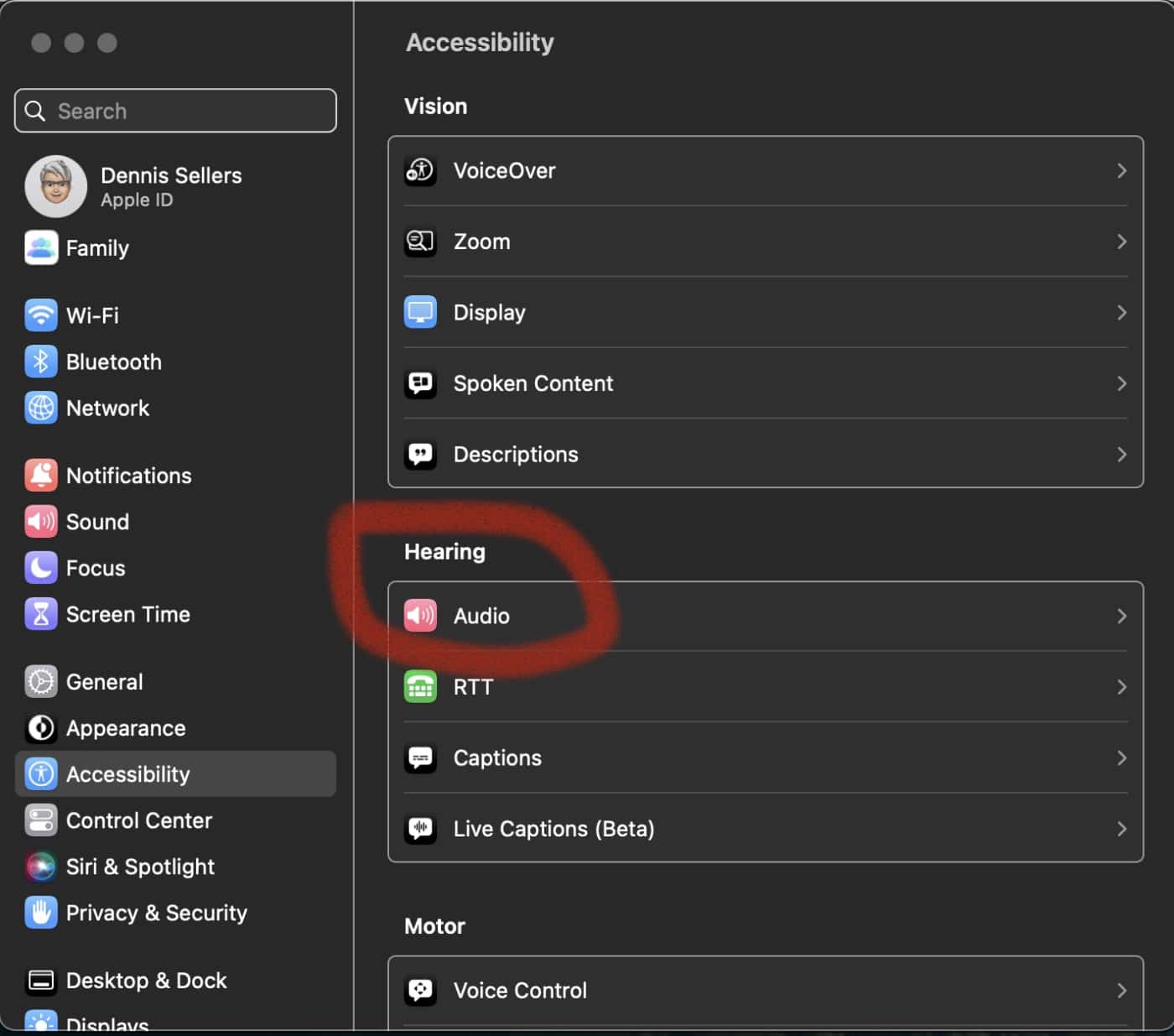
Task: Select Control Center label in sidebar
Action: pos(139,820)
